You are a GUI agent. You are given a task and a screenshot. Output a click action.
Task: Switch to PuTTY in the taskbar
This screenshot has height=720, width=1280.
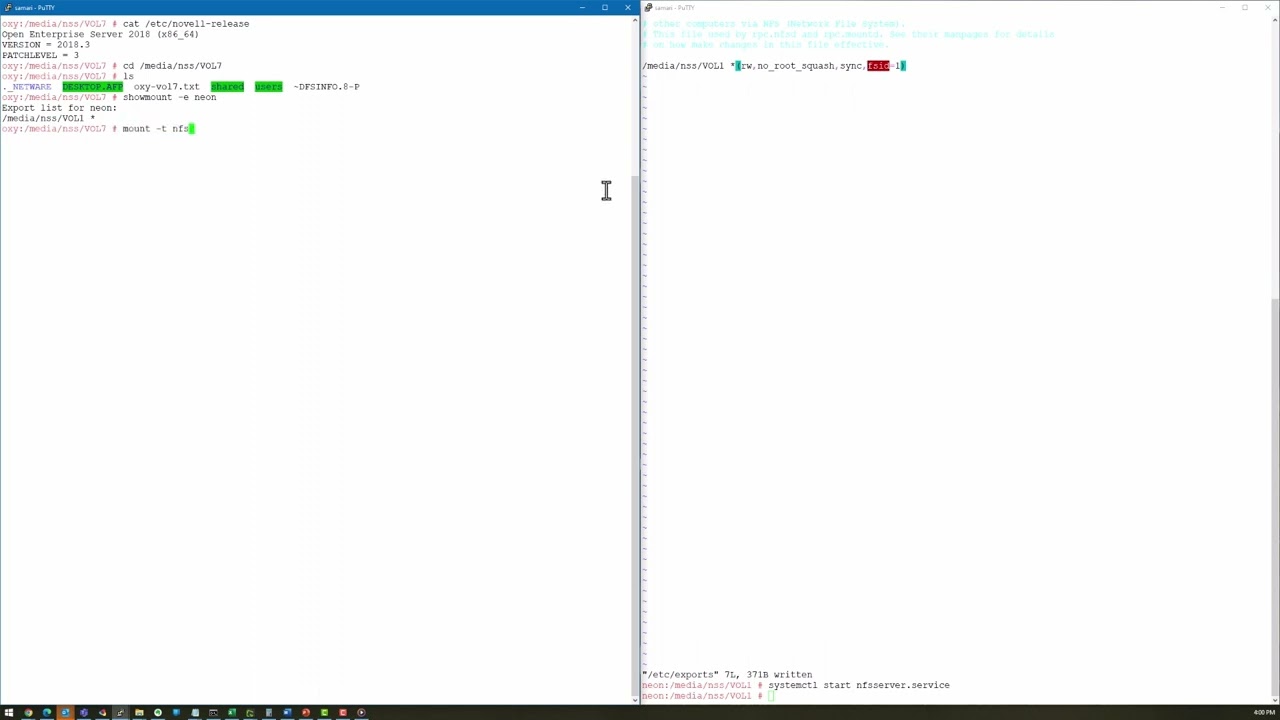click(x=120, y=713)
